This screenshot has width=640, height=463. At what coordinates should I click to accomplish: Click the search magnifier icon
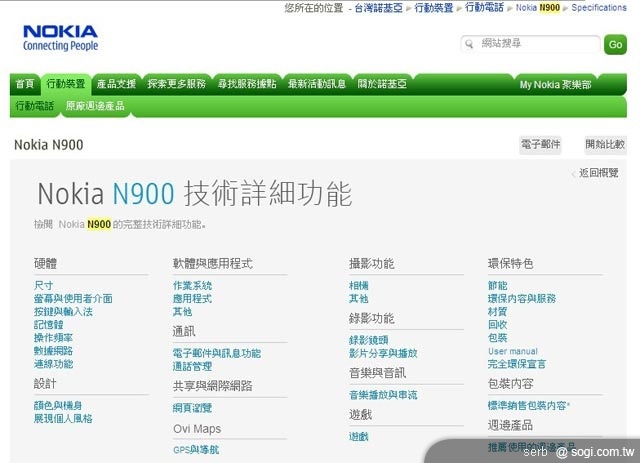[x=469, y=44]
